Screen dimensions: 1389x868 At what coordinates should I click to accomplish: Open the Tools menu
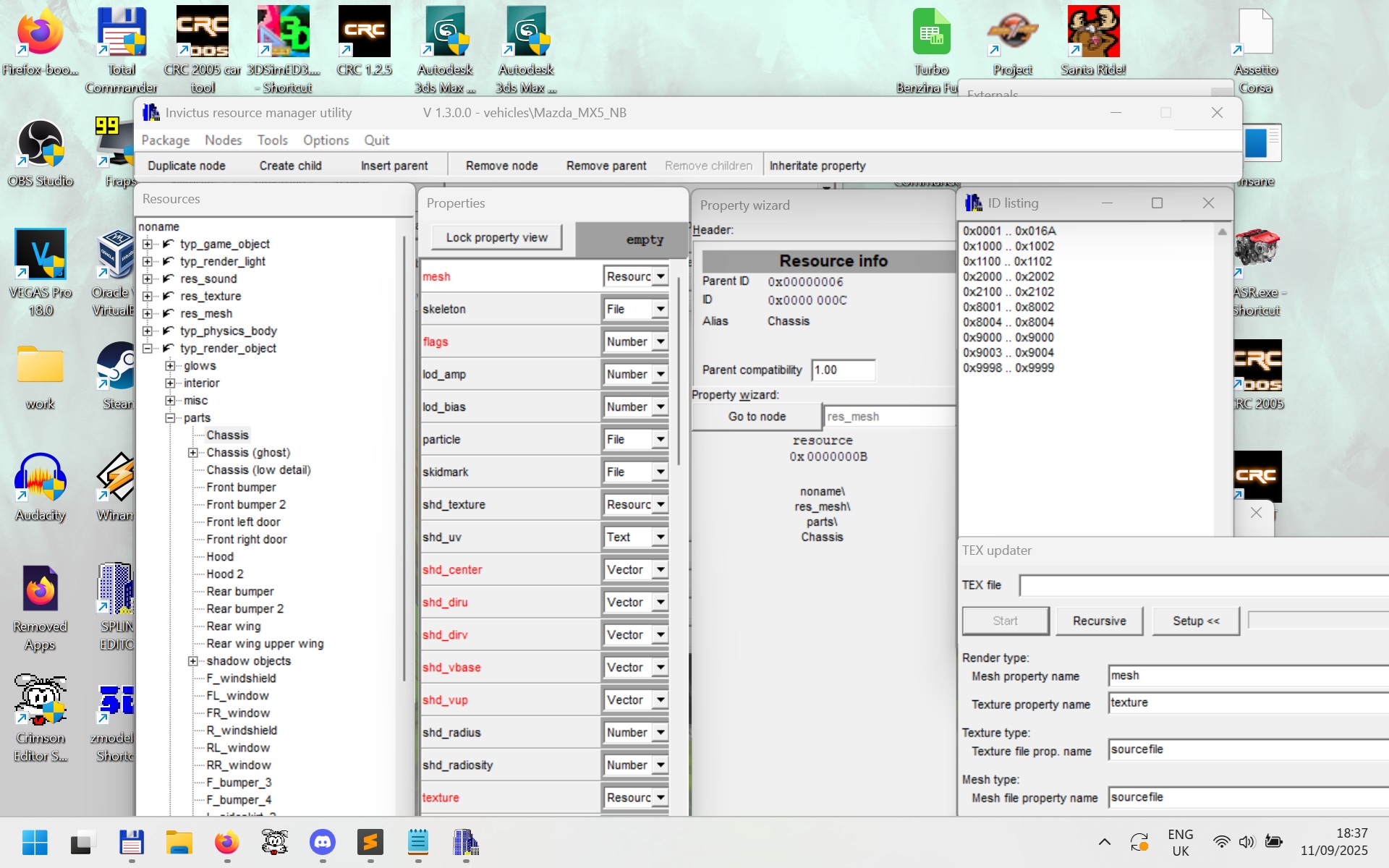[x=272, y=140]
